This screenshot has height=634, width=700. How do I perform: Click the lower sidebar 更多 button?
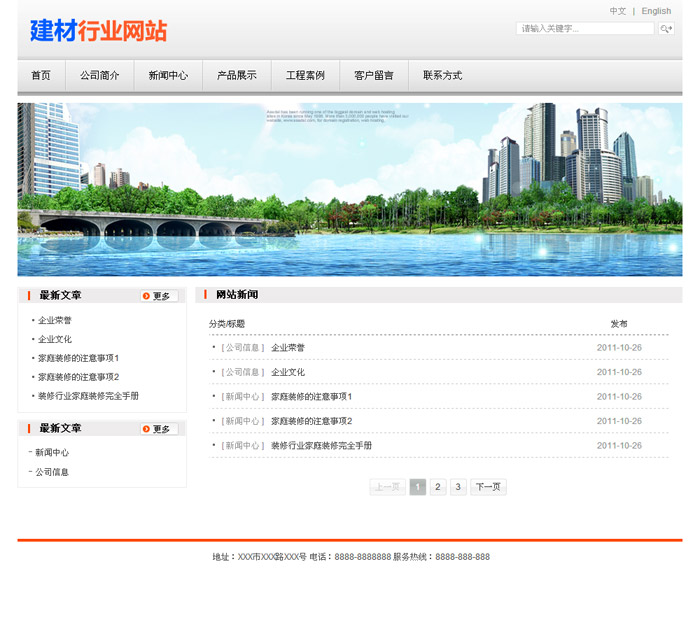(159, 429)
